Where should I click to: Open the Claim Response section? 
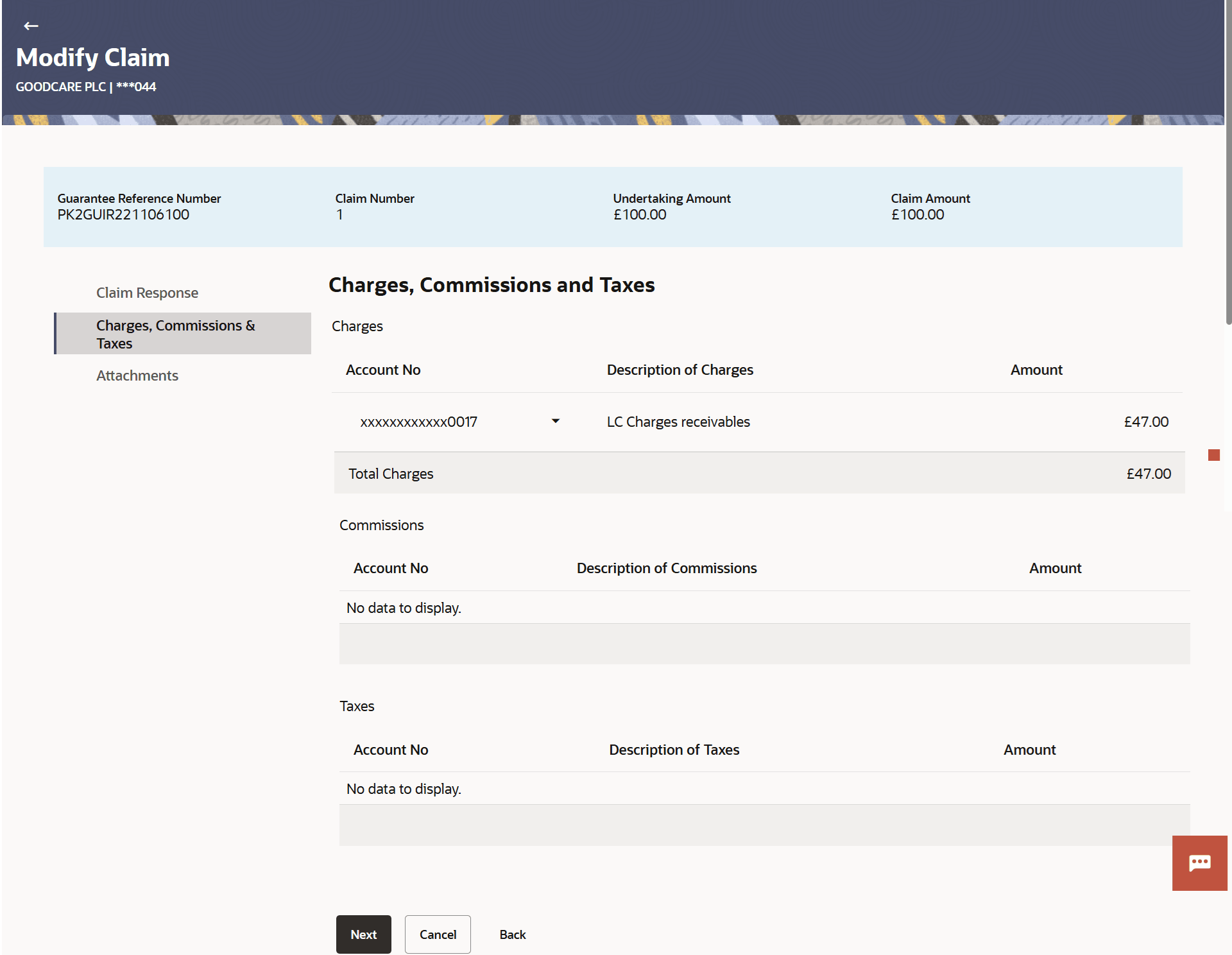coord(147,293)
